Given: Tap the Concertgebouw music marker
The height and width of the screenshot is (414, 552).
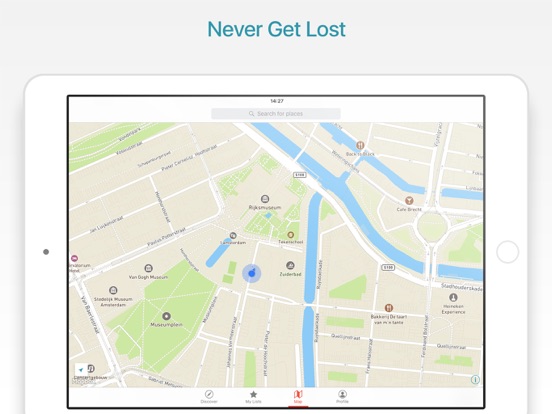Looking at the screenshot, I should click(x=91, y=369).
